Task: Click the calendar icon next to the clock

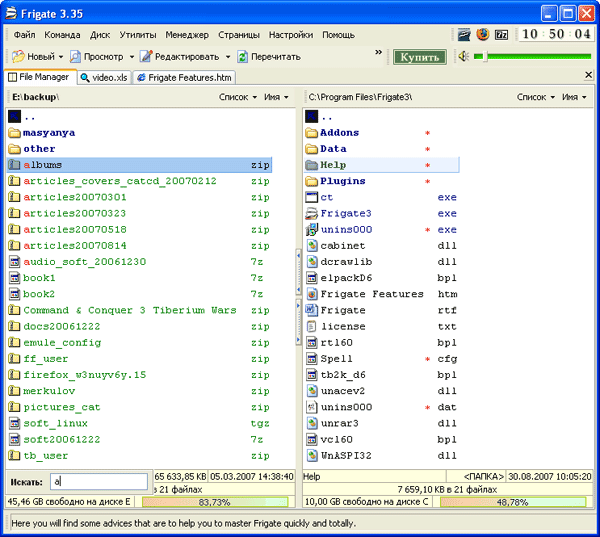Action: (501, 34)
